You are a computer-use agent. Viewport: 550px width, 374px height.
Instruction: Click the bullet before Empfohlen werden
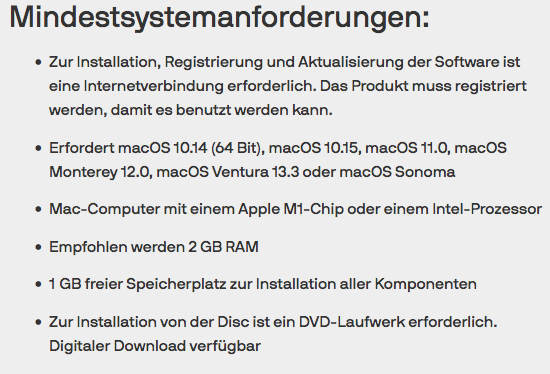[39, 247]
